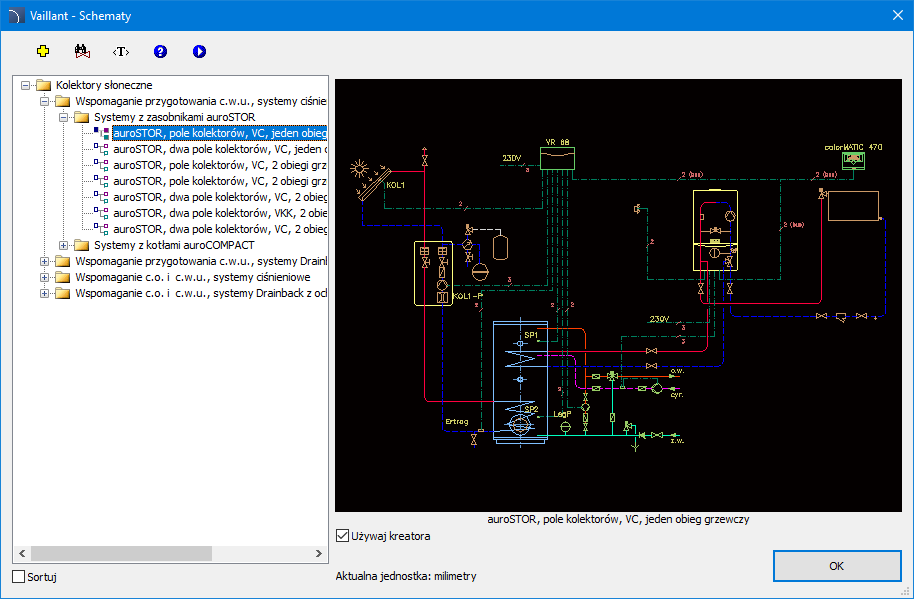
Task: Click schematic icon of auroSTOR VKK item
Action: [x=101, y=213]
